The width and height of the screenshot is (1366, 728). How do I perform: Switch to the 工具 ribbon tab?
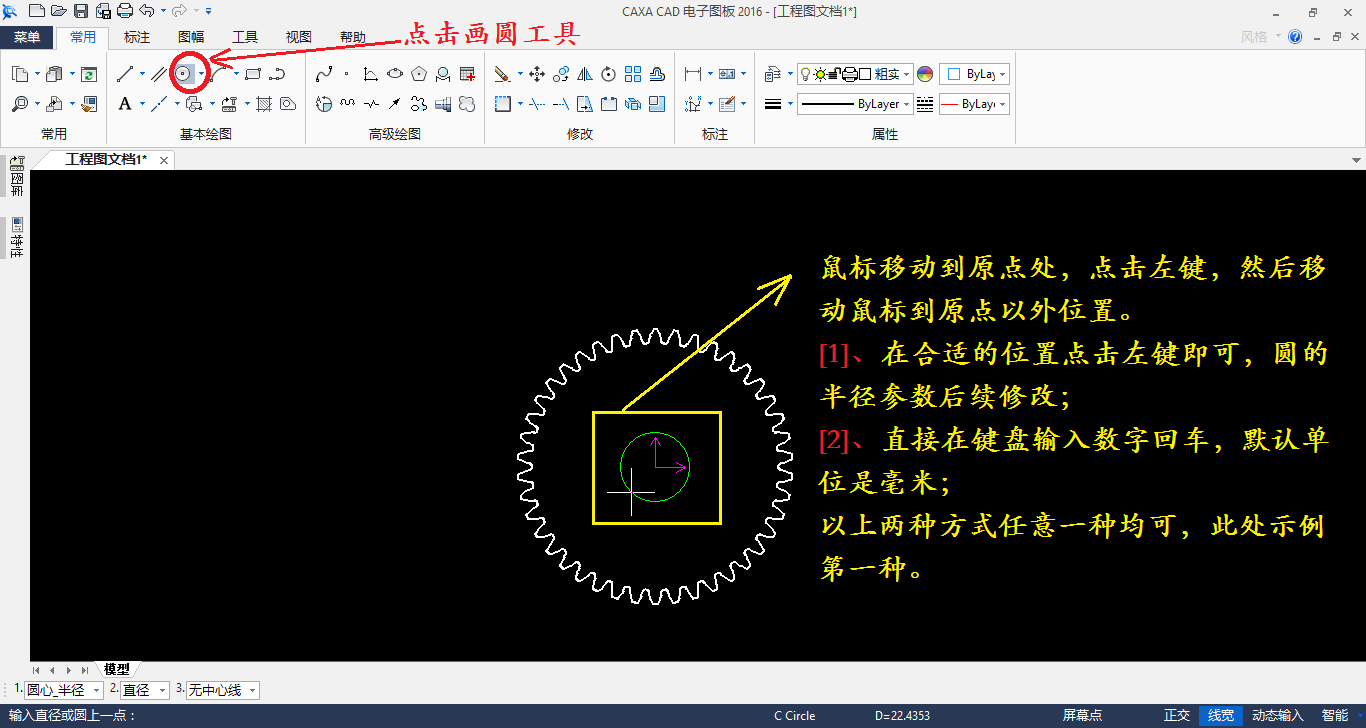245,37
